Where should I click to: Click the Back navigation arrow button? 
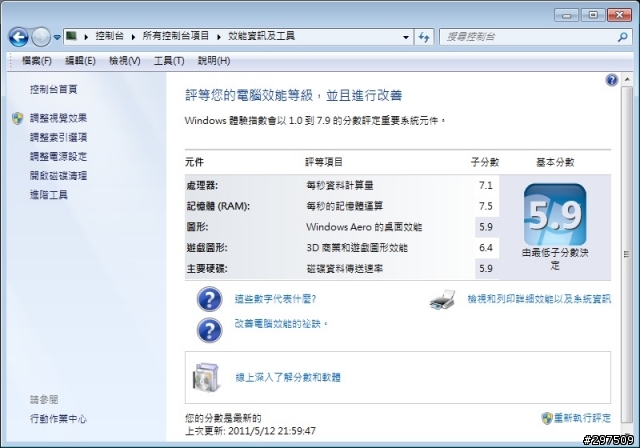click(x=18, y=37)
